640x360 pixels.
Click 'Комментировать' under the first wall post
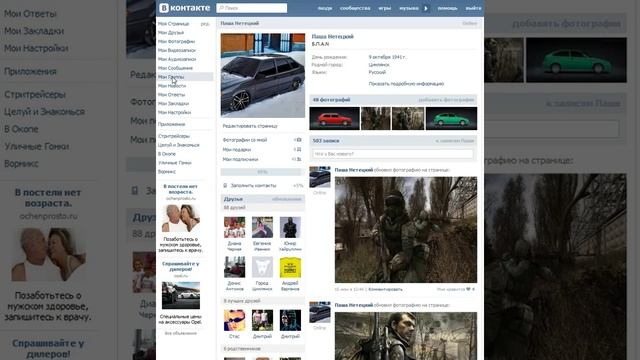pos(385,289)
